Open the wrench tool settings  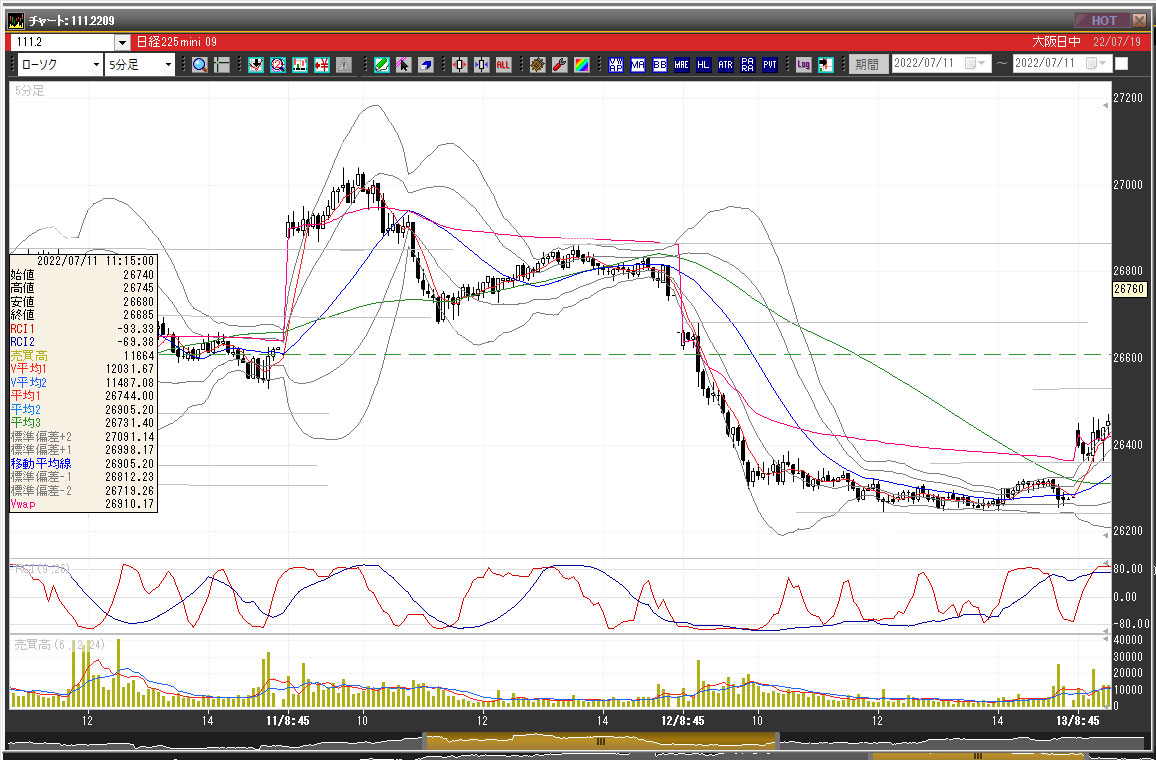[560, 65]
